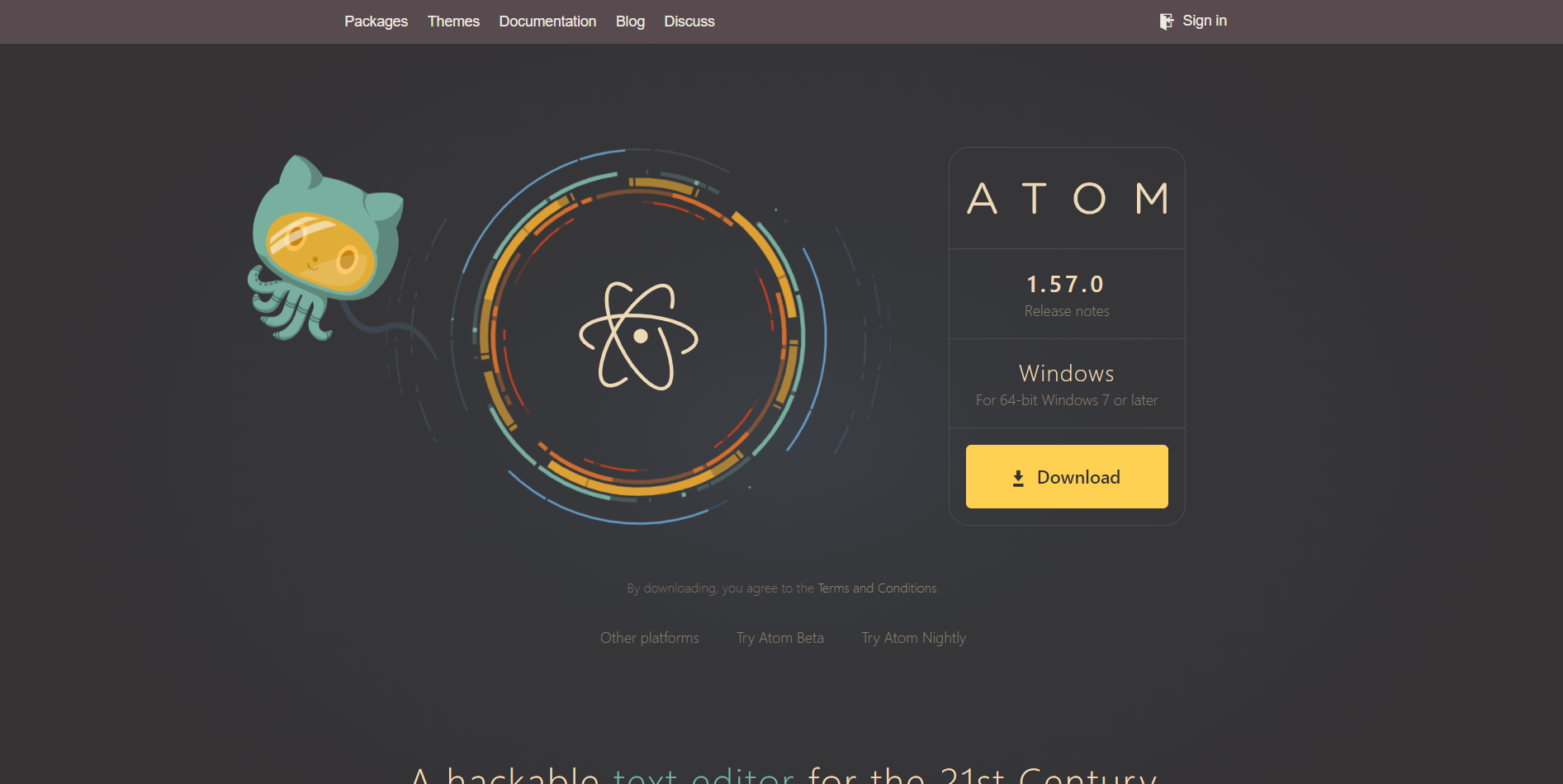
Task: Click the yellow Download button
Action: [1067, 476]
